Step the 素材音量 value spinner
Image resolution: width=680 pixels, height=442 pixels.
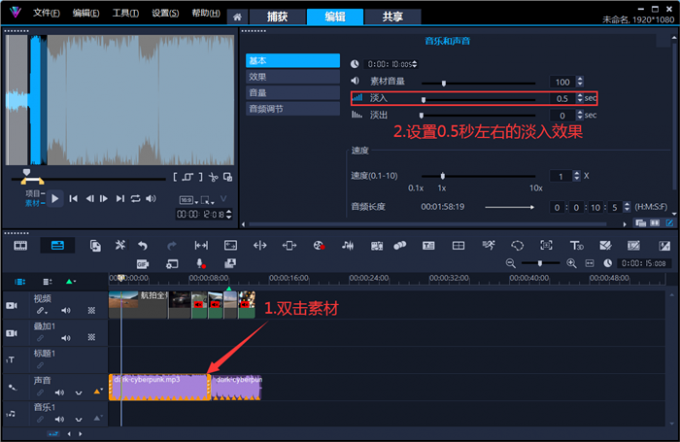580,82
